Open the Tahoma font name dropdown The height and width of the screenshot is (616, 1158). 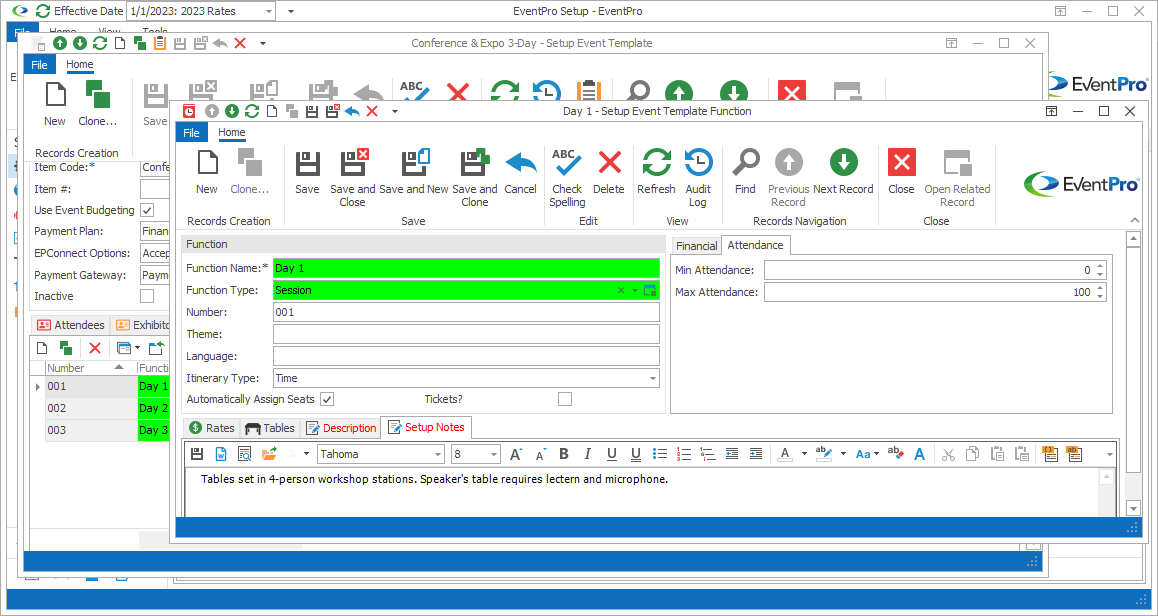point(437,454)
